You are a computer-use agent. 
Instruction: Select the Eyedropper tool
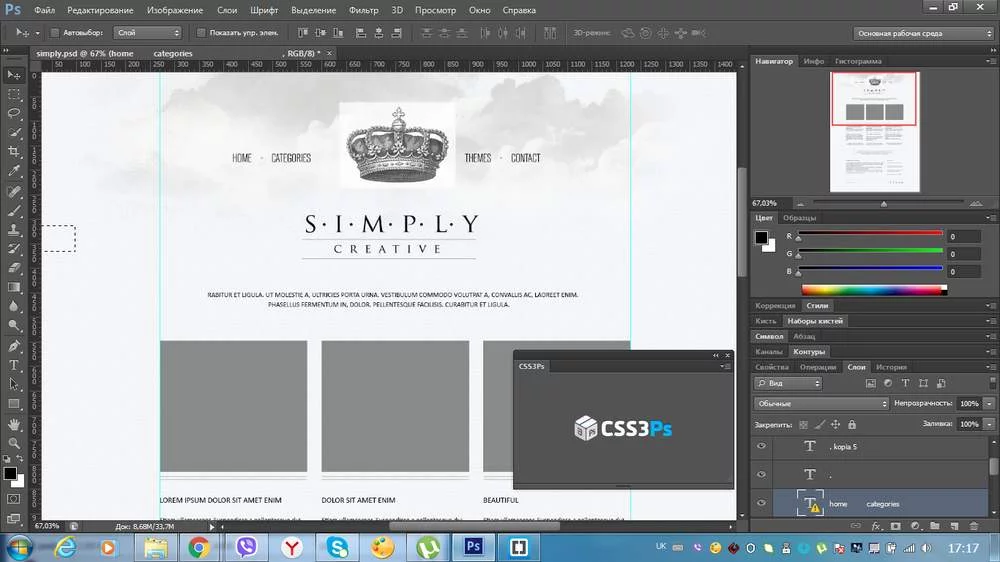click(x=14, y=171)
